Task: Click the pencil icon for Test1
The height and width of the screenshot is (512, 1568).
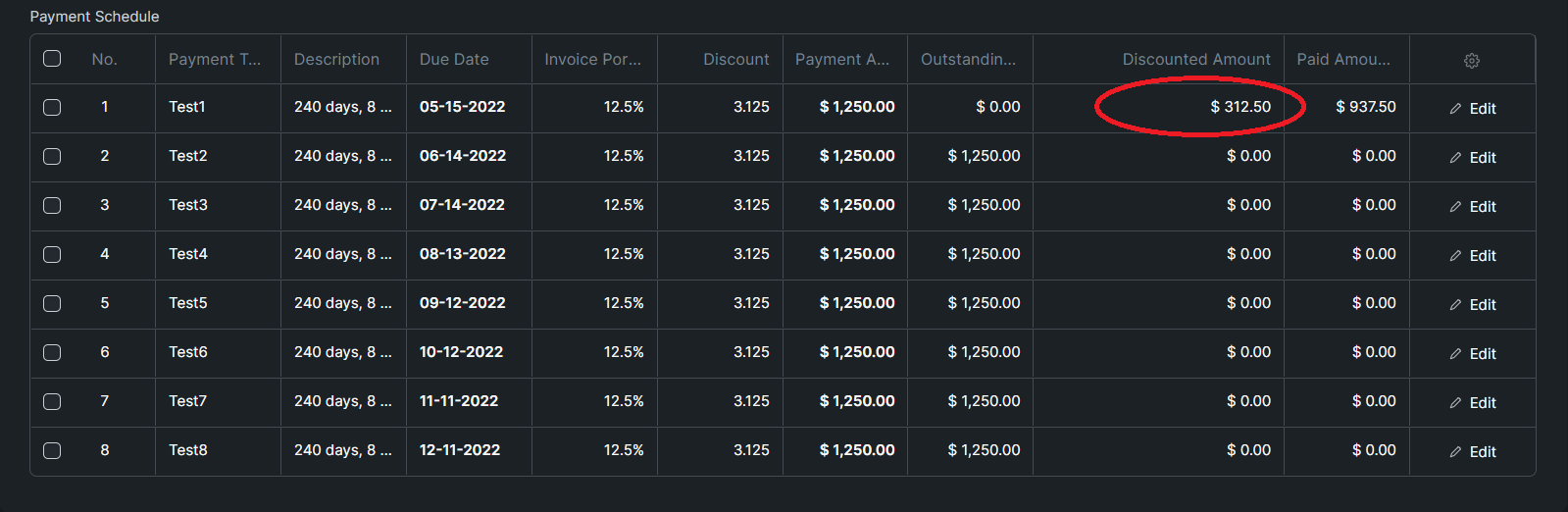Action: [1455, 109]
